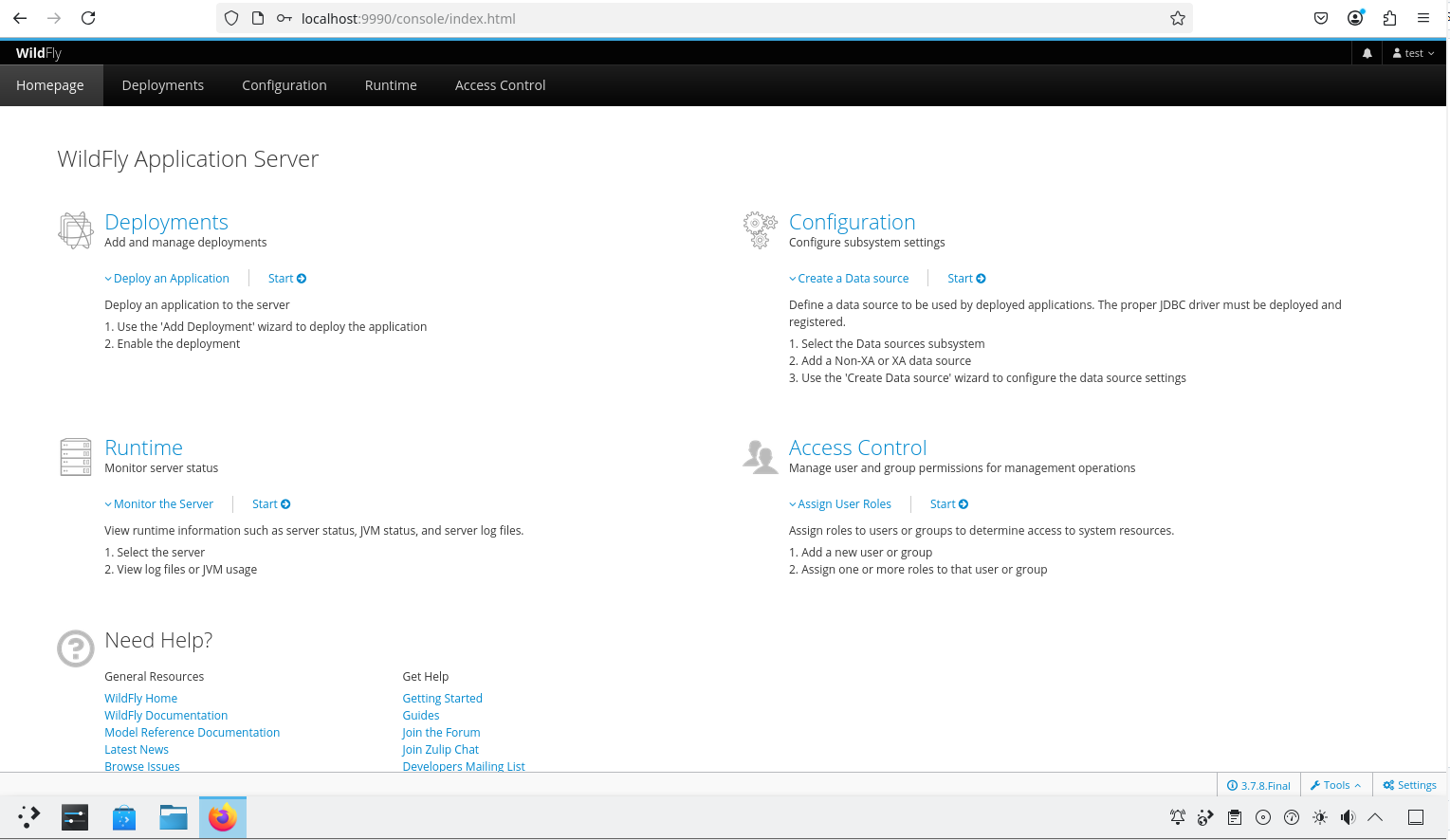Screen dimensions: 1450x840
Task: Open the Runtime navigation tab
Action: [x=391, y=85]
